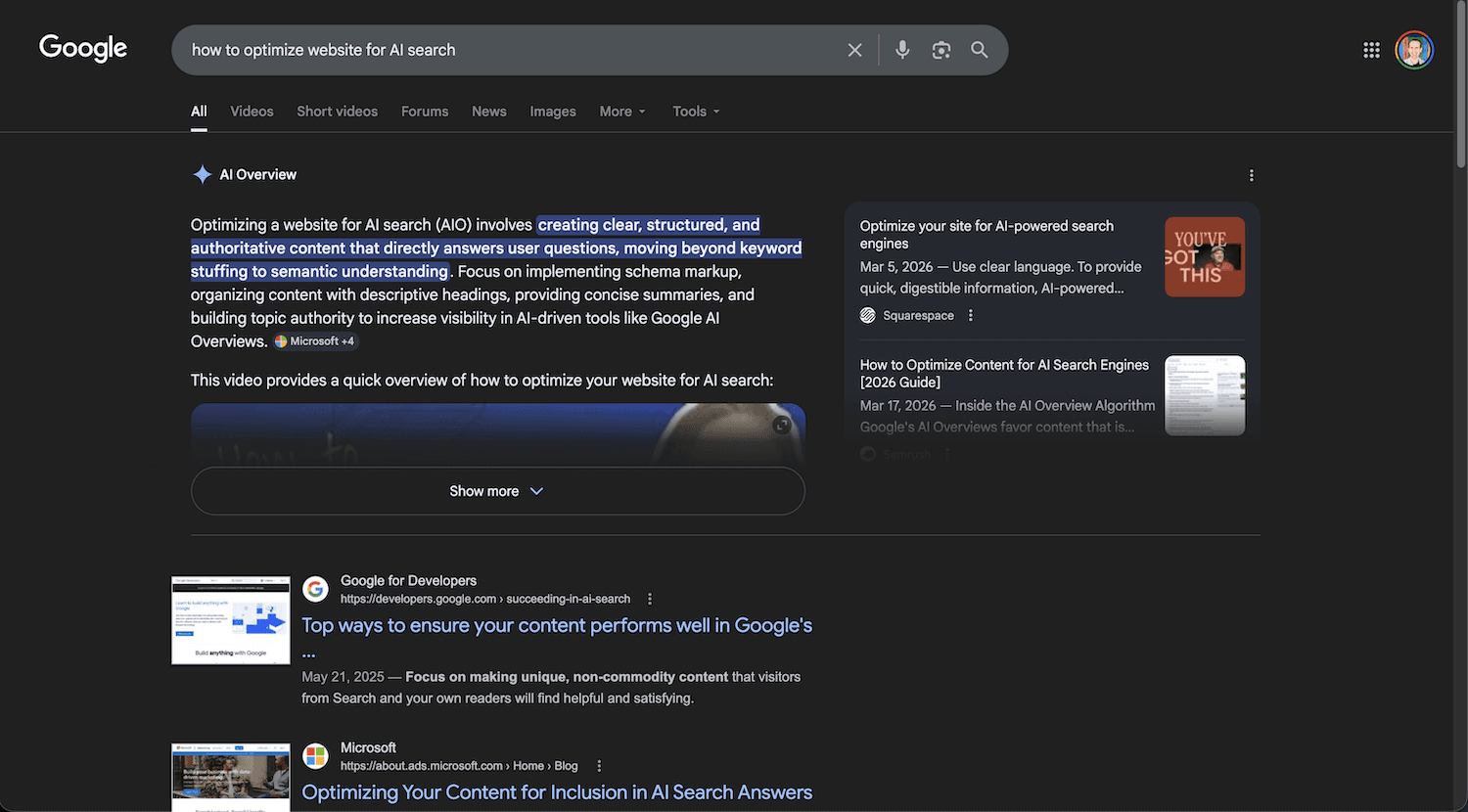Image resolution: width=1468 pixels, height=812 pixels.
Task: Open options dots beside Squarespace source
Action: (x=971, y=315)
